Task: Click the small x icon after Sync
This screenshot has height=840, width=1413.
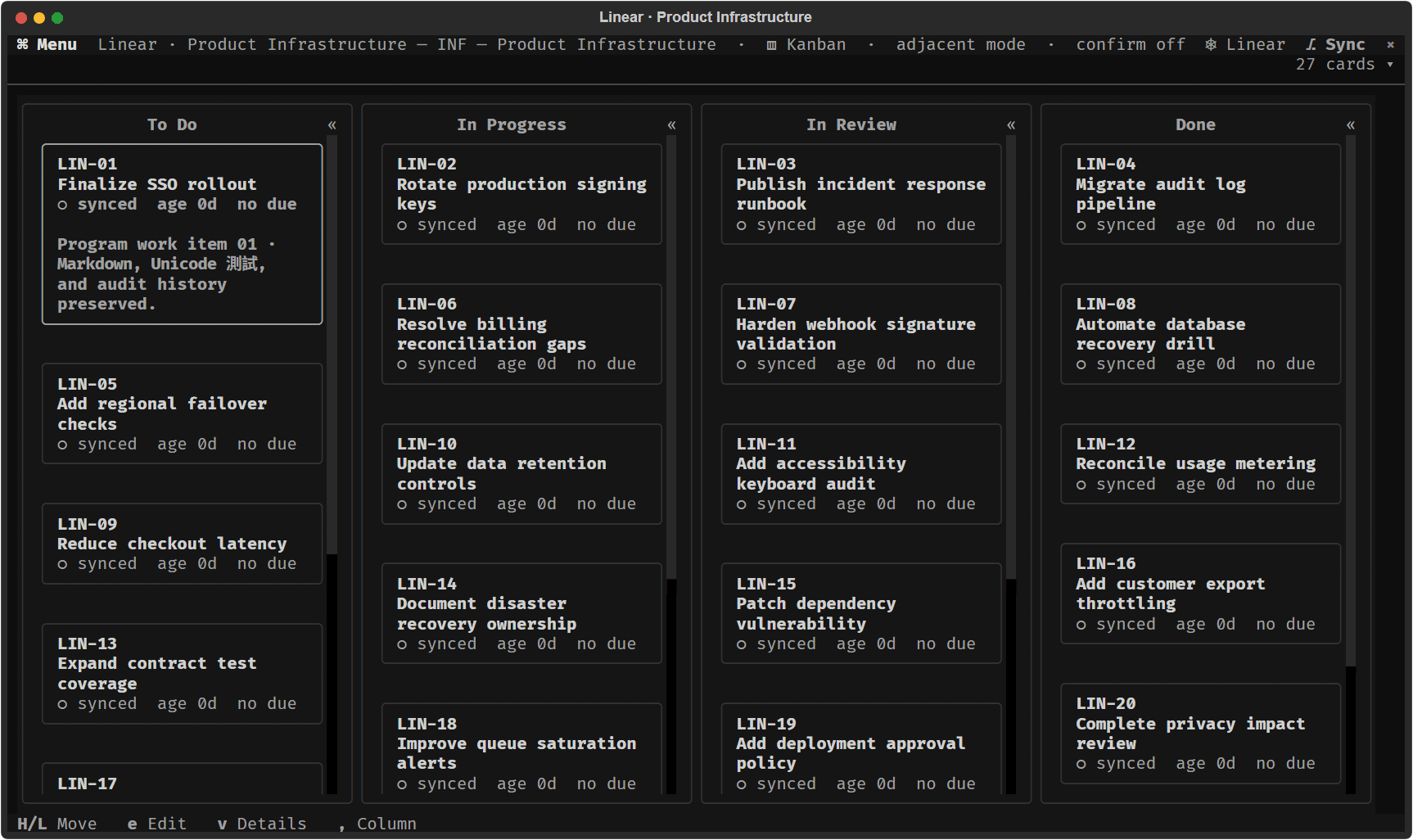Action: [1390, 44]
